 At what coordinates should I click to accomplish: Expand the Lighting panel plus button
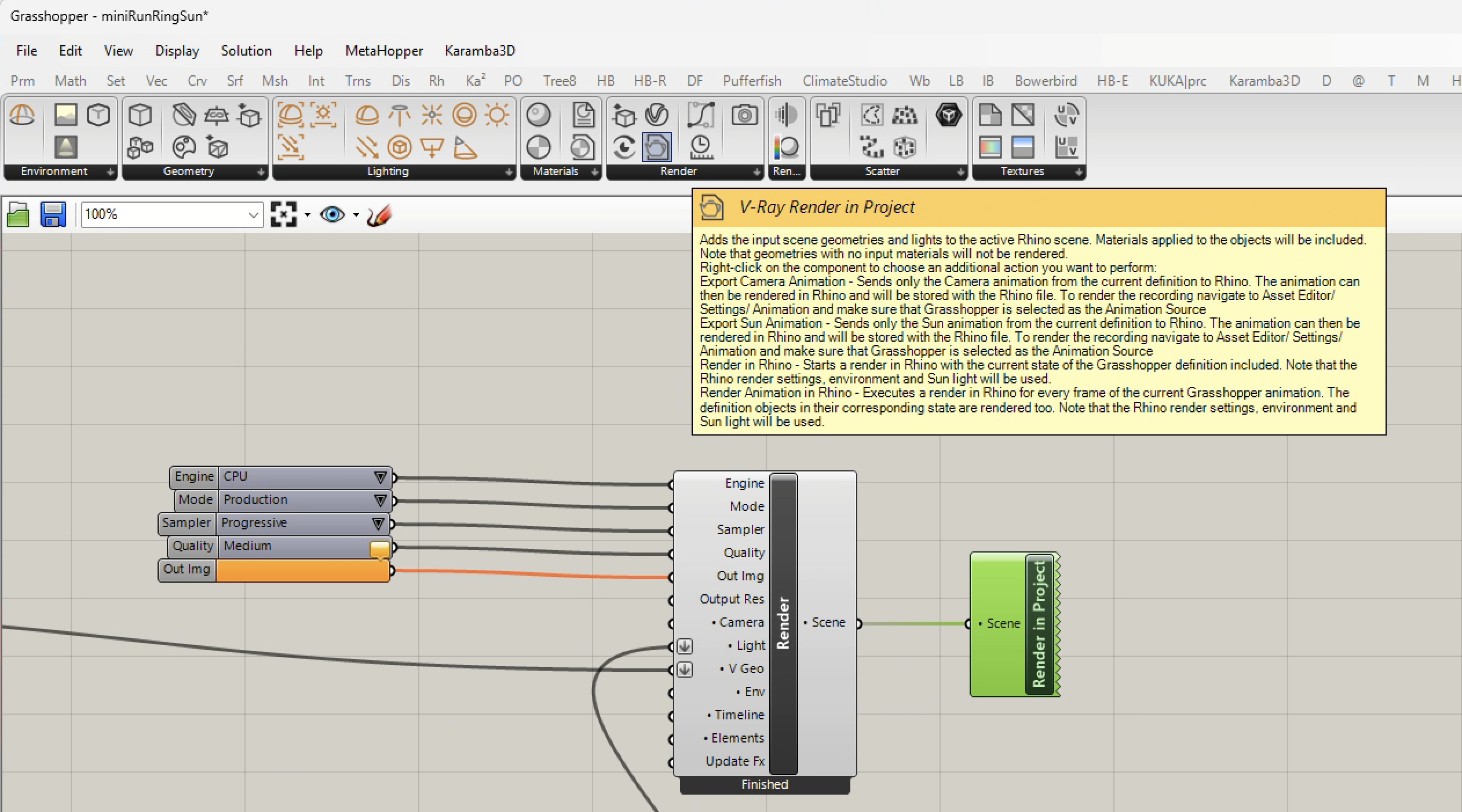pos(508,172)
